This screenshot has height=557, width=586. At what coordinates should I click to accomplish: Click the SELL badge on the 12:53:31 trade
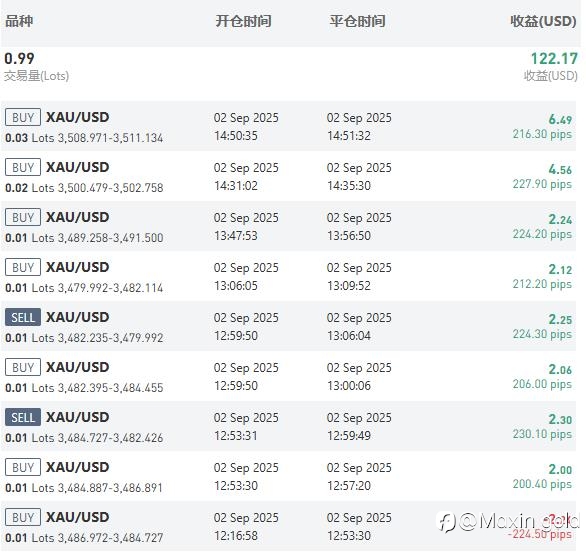pos(23,417)
